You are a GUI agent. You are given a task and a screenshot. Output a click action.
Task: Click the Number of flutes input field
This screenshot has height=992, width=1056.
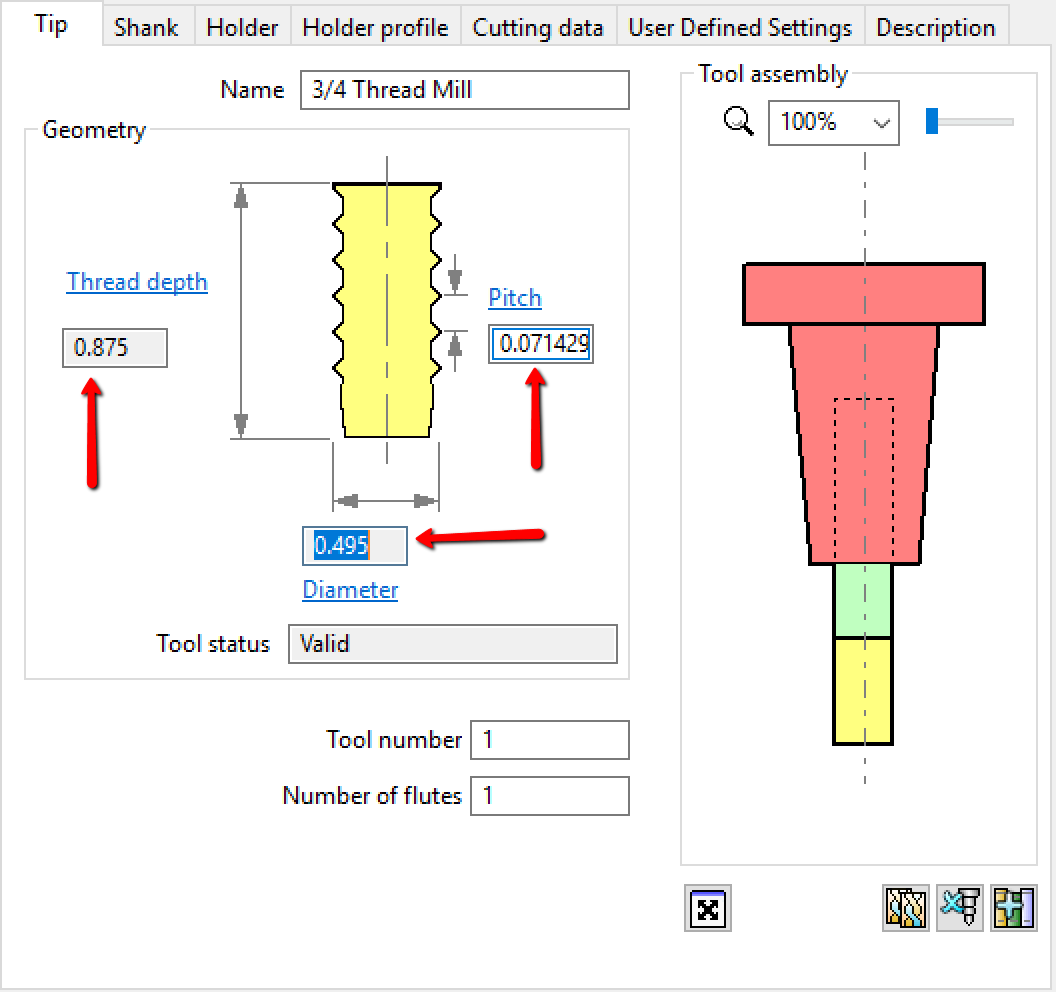[x=550, y=795]
